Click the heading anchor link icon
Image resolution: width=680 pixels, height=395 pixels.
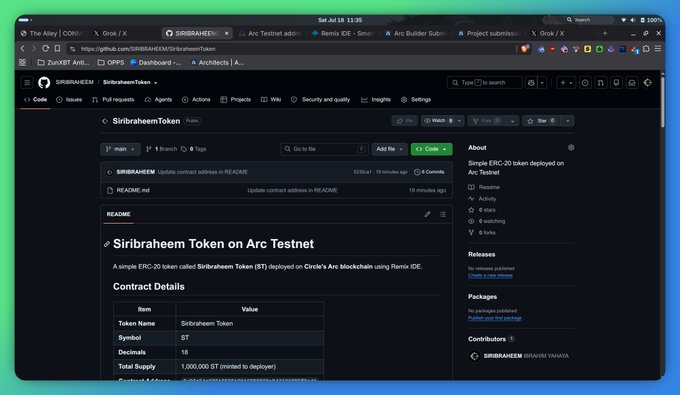point(107,245)
